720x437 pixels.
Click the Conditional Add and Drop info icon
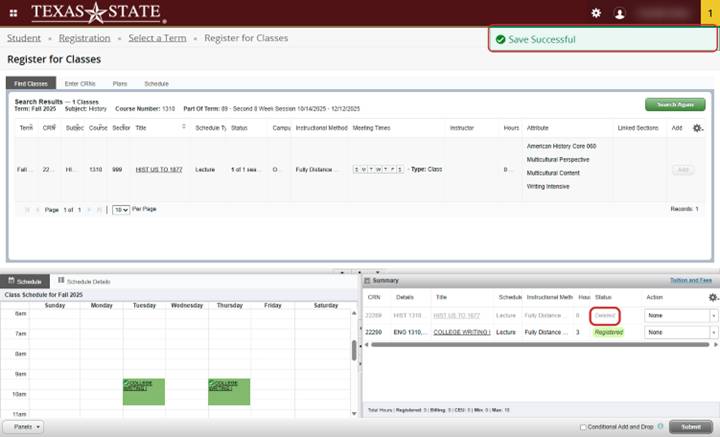661,426
